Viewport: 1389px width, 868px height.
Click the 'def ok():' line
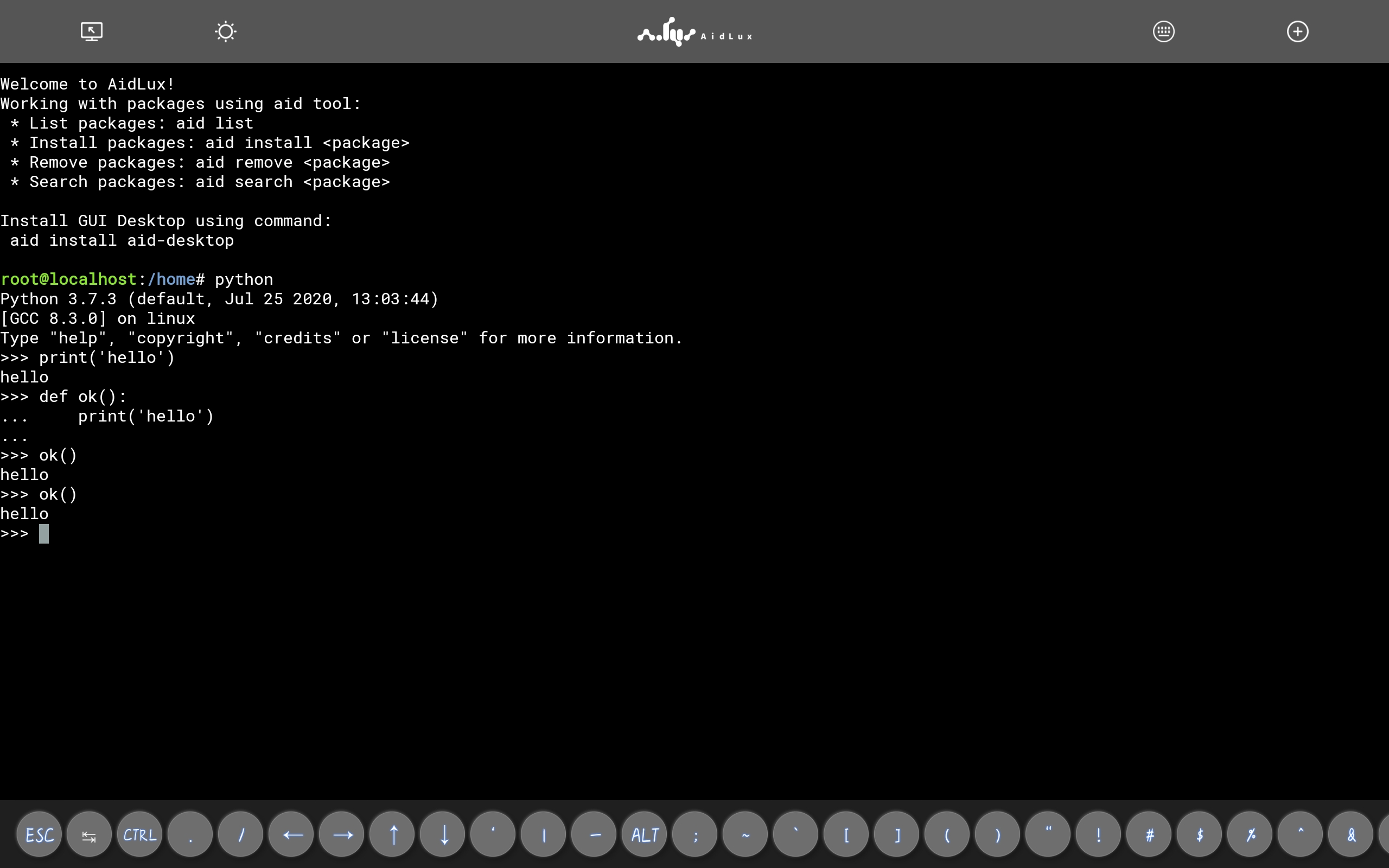point(63,397)
